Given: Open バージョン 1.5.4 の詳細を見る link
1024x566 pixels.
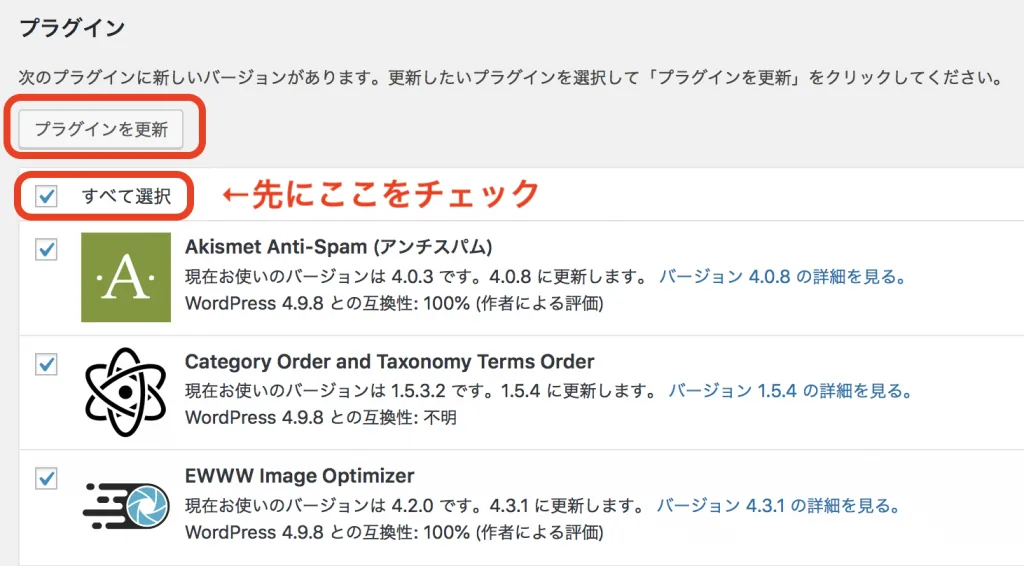Looking at the screenshot, I should pyautogui.click(x=791, y=391).
